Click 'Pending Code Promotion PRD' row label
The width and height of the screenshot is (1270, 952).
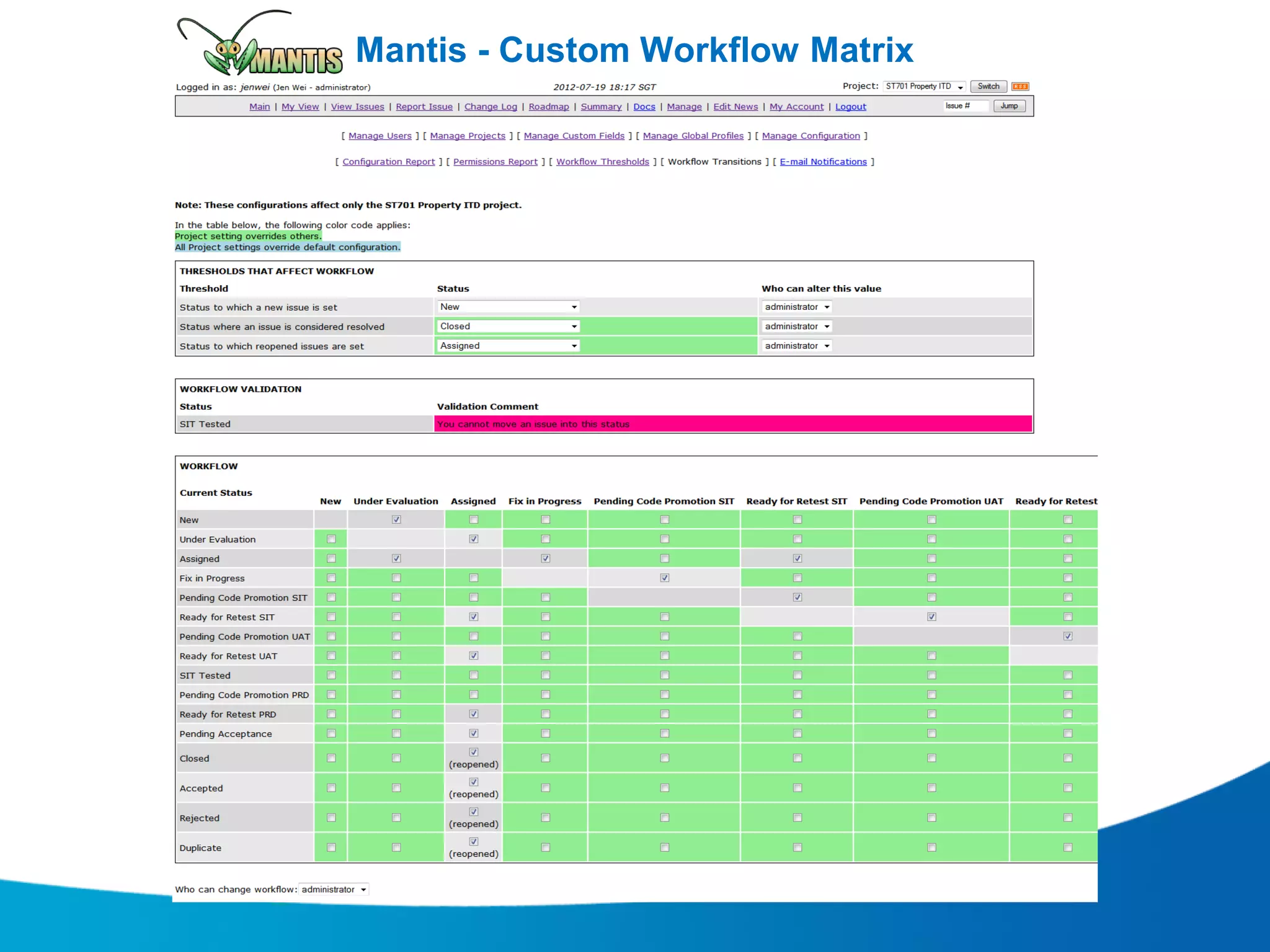[244, 695]
